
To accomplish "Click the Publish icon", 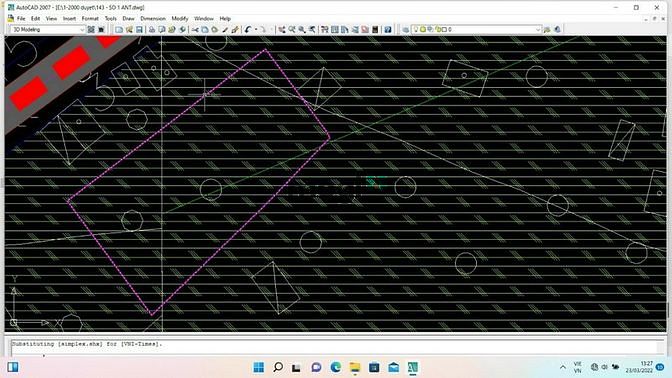I will pyautogui.click(x=172, y=30).
